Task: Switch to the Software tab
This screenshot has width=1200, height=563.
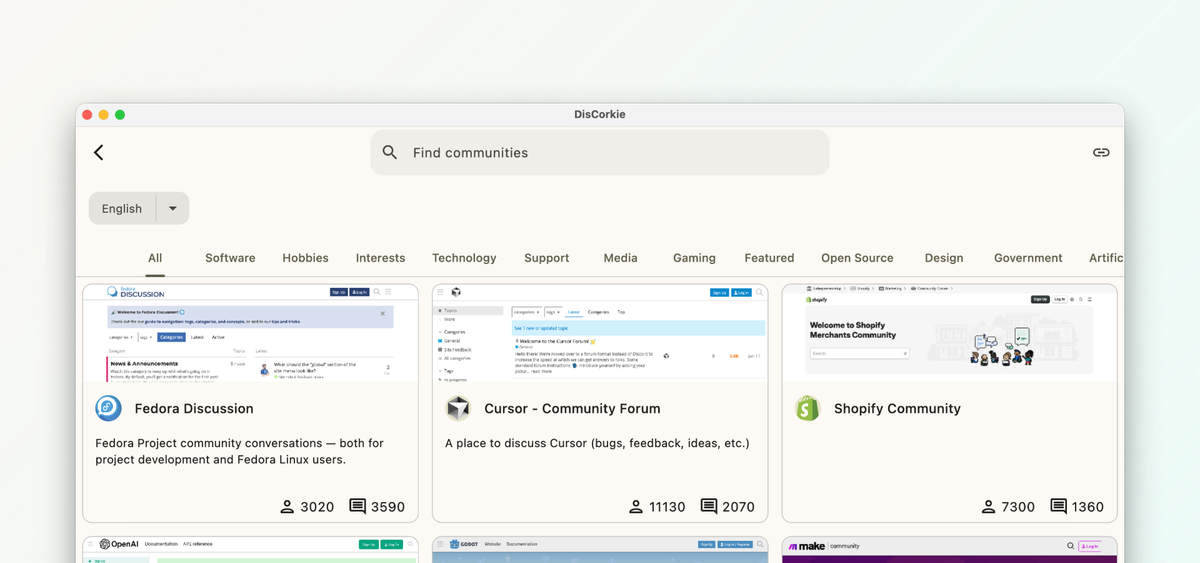Action: (230, 258)
